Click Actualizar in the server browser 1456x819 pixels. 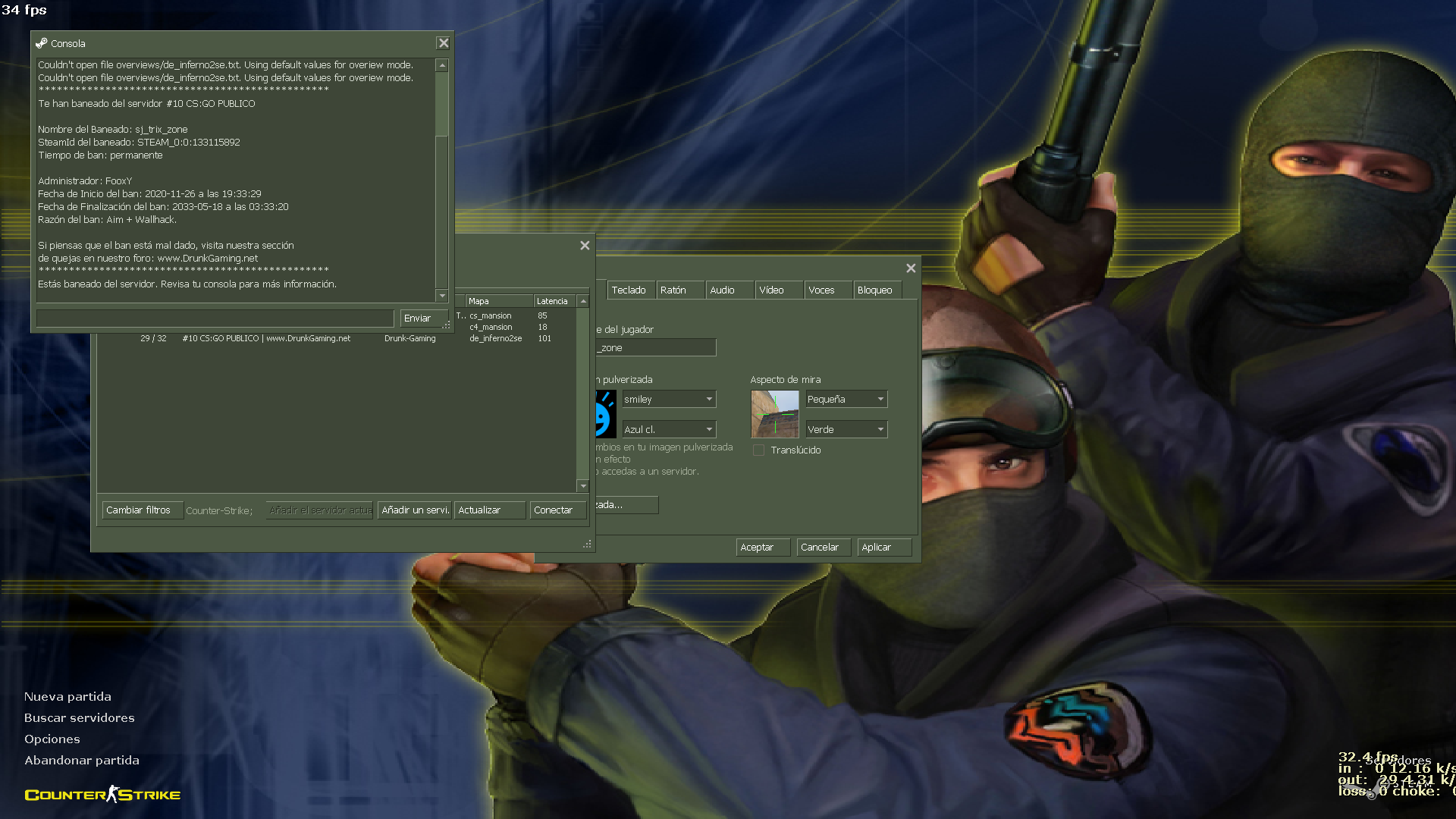(x=490, y=510)
